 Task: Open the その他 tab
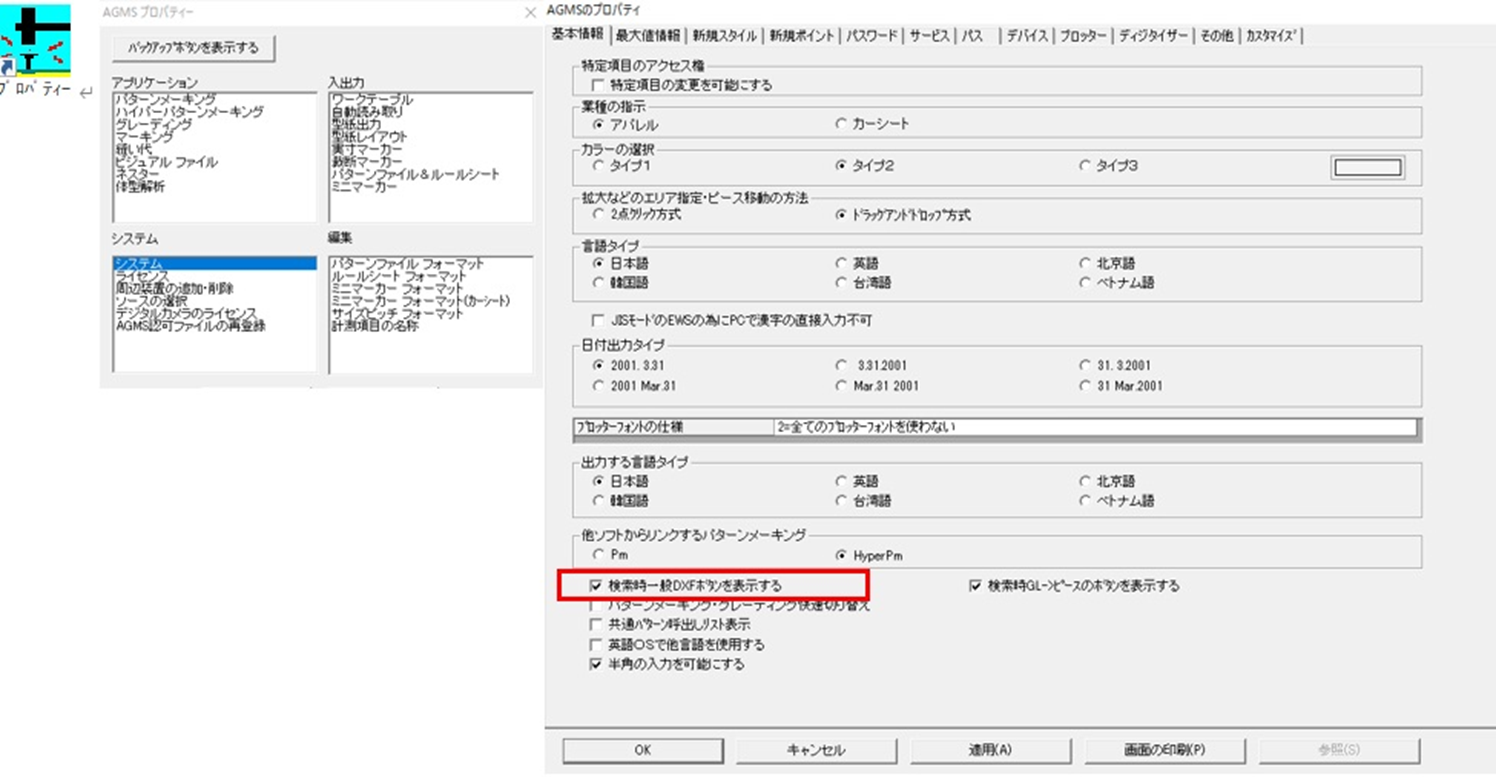(x=1216, y=35)
